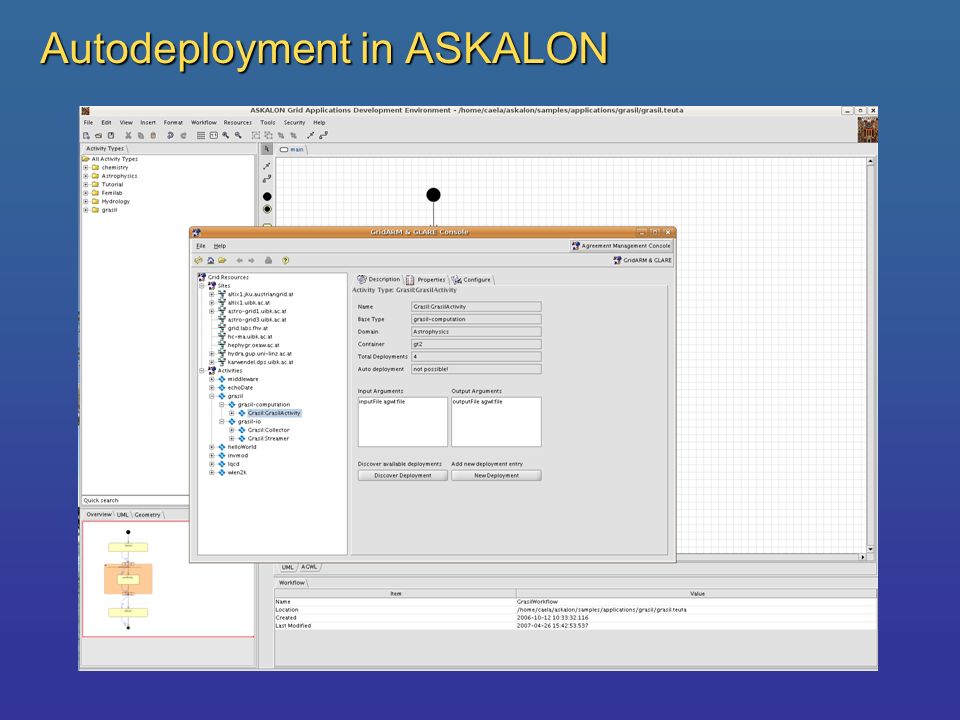Open the main diagram tab
960x720 pixels.
click(x=292, y=149)
